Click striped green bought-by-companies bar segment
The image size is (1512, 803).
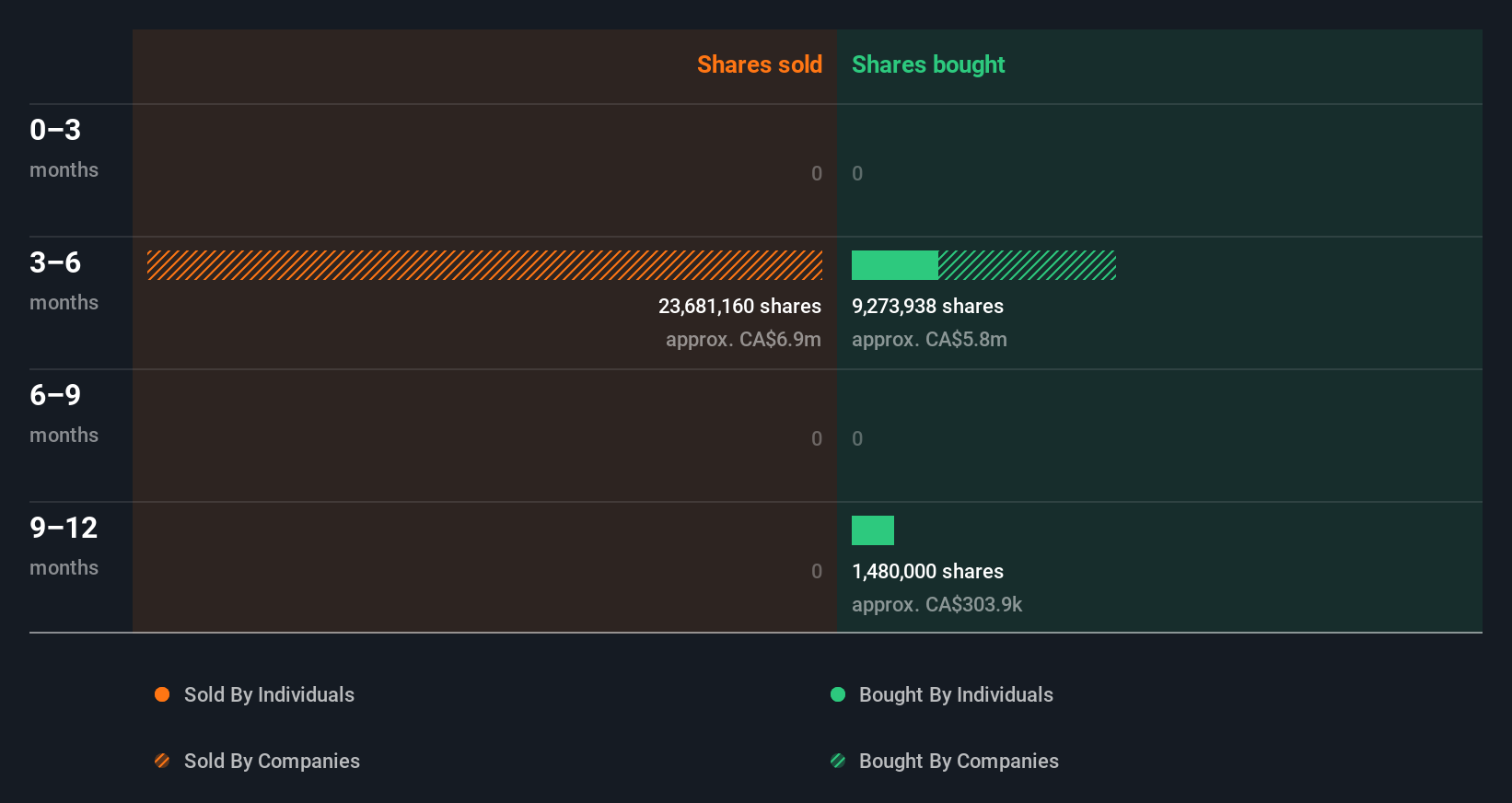(x=1027, y=265)
